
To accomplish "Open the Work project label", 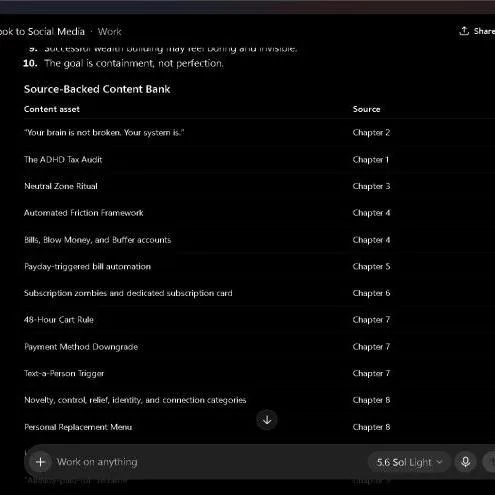I will tap(110, 32).
